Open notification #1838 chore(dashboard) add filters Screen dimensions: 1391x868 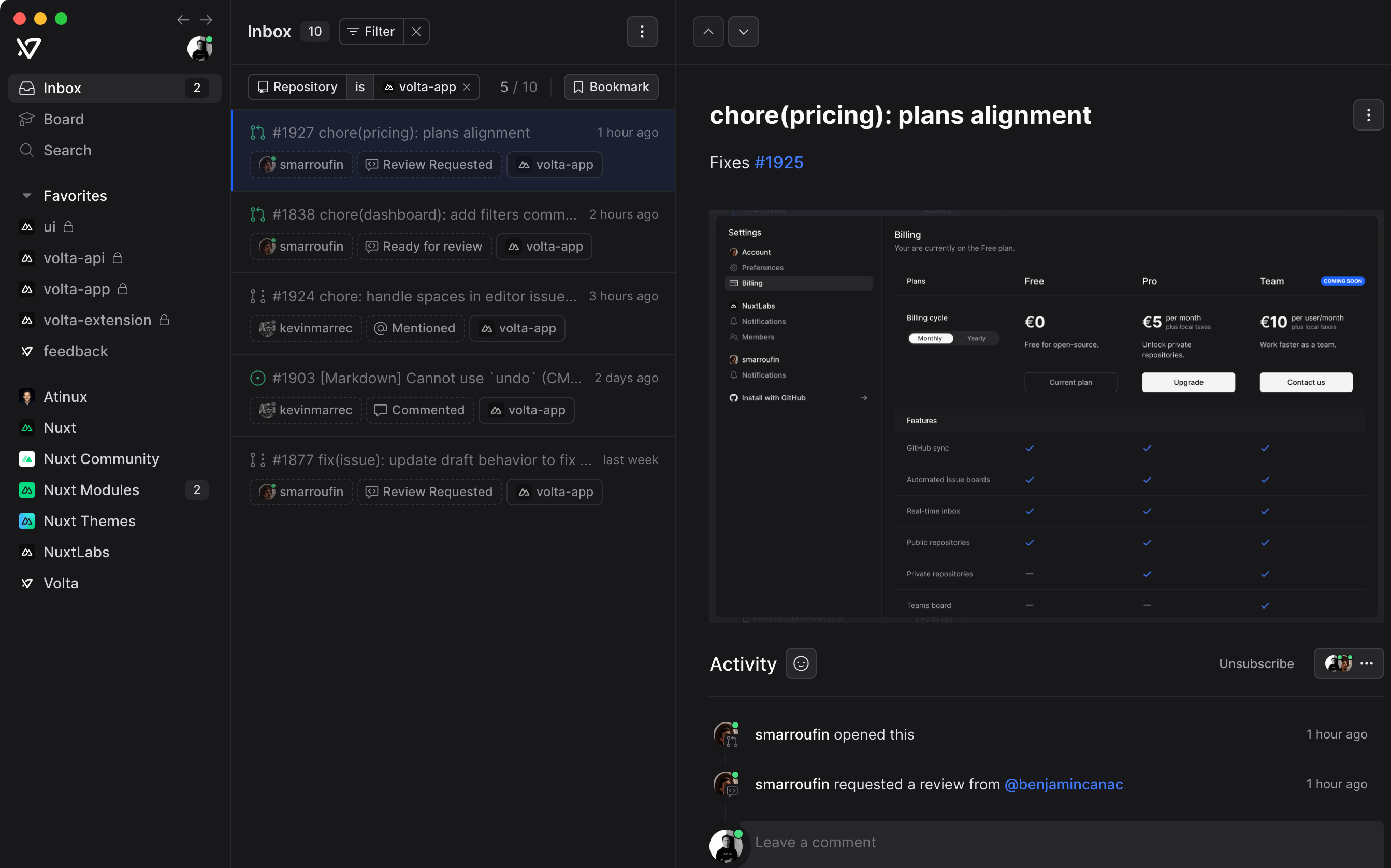tap(454, 232)
